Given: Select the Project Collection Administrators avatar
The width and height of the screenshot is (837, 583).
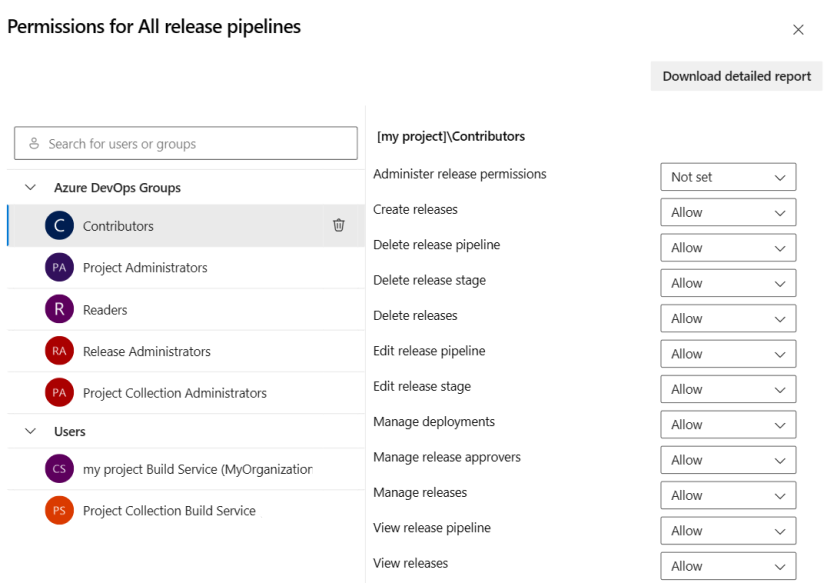Looking at the screenshot, I should [57, 393].
